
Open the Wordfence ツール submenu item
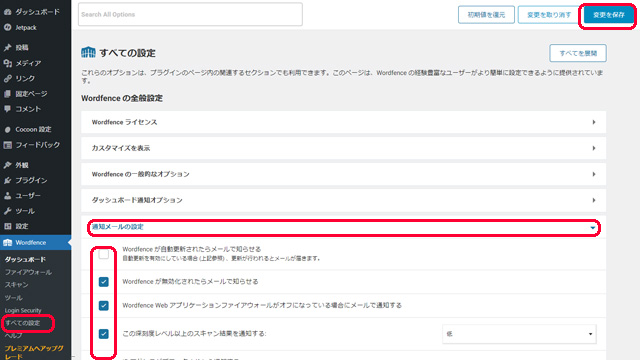(13, 298)
